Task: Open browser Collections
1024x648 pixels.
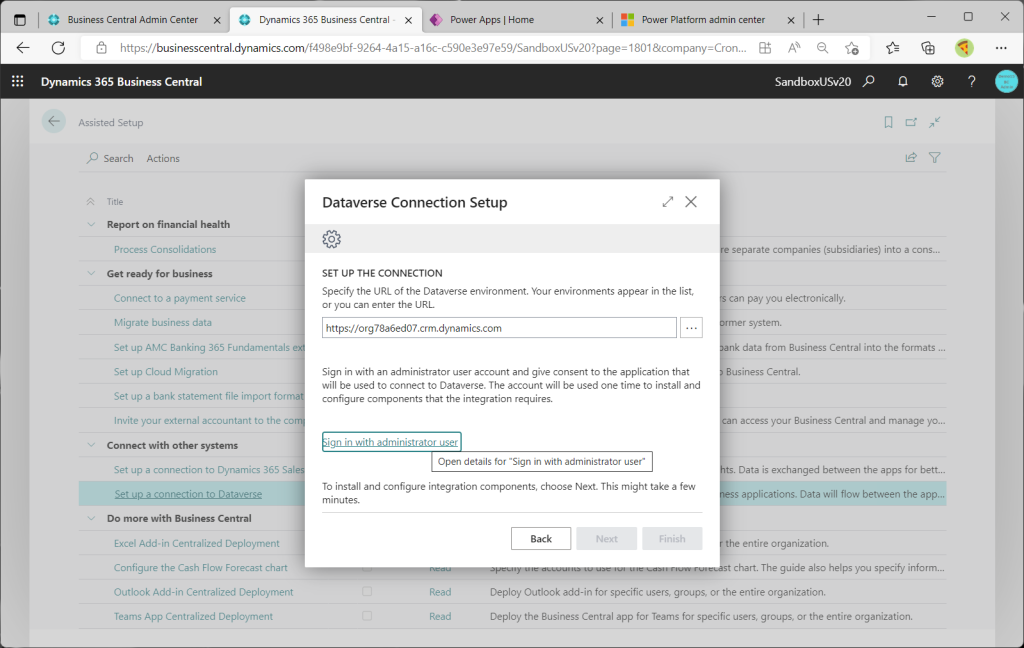Action: (x=928, y=48)
